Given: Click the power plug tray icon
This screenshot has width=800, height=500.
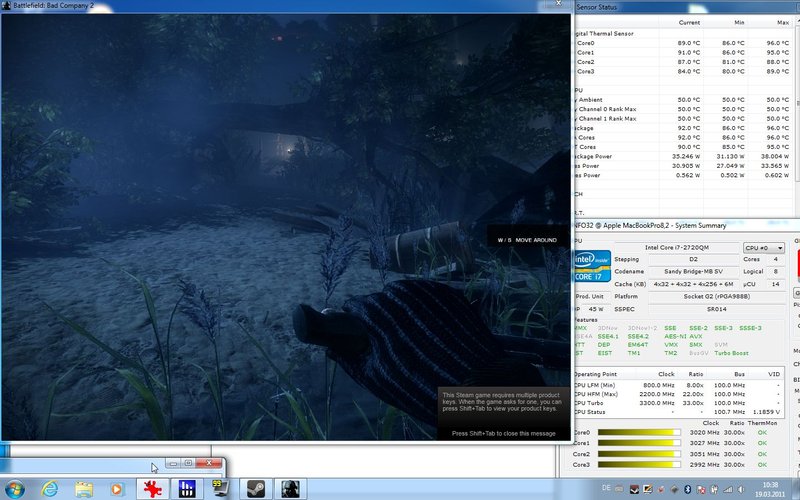Looking at the screenshot, I should click(x=714, y=489).
